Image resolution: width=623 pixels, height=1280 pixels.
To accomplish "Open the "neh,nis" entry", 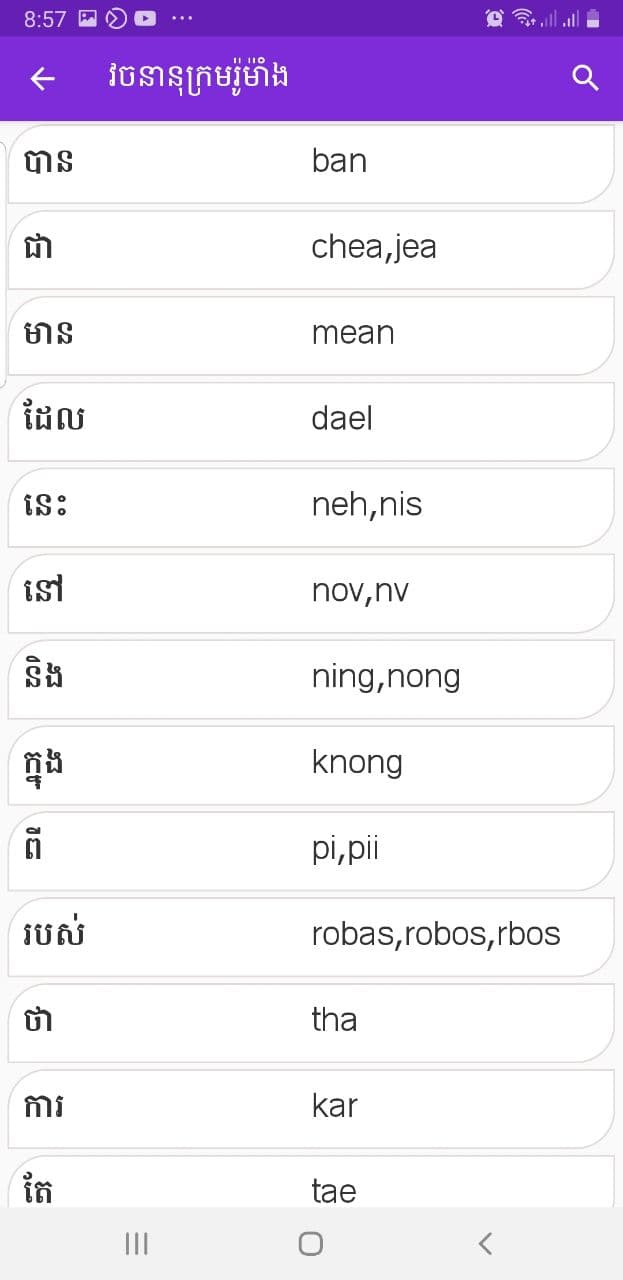I will click(311, 507).
